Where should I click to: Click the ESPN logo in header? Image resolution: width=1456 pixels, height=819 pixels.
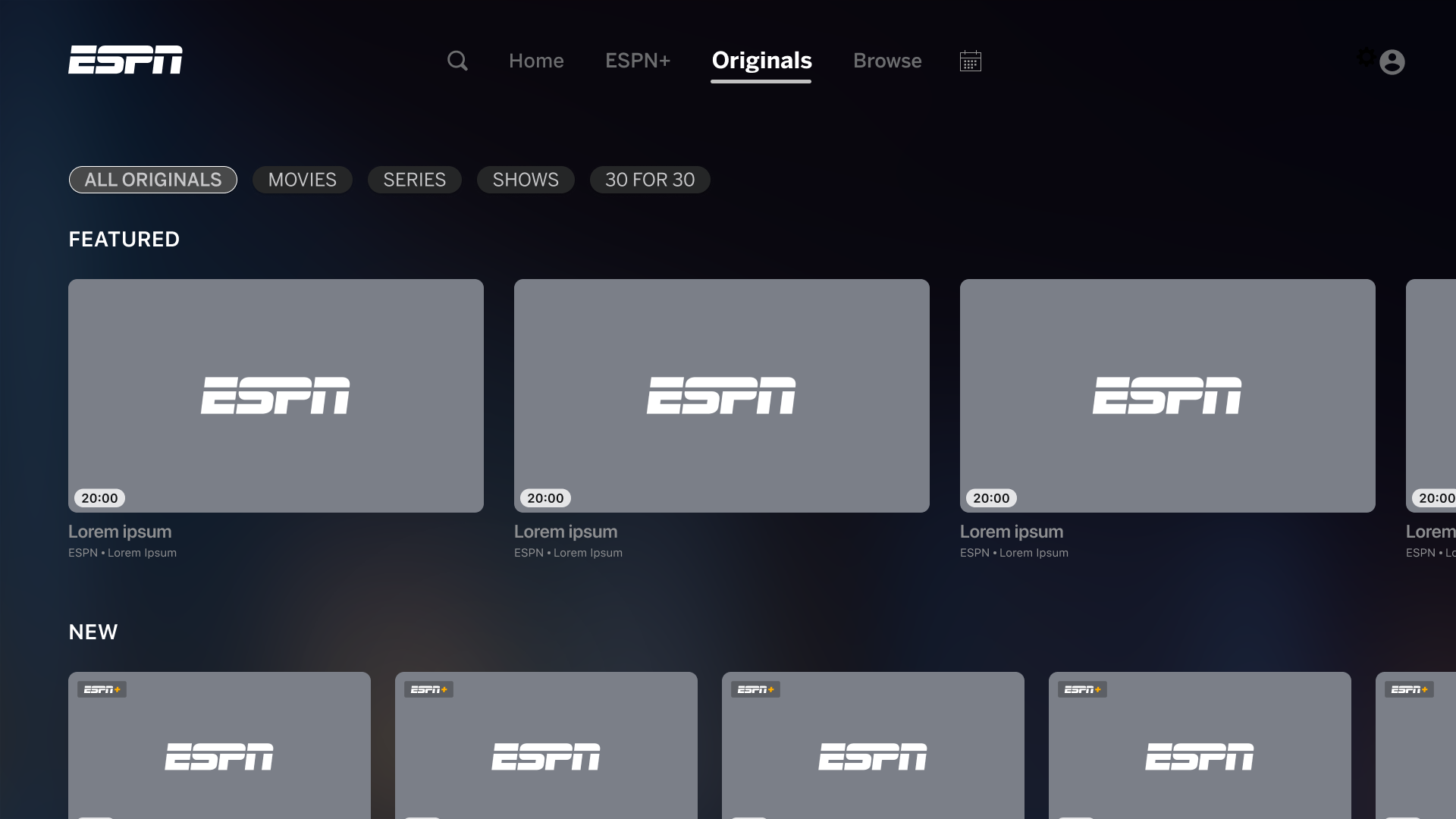coord(125,60)
